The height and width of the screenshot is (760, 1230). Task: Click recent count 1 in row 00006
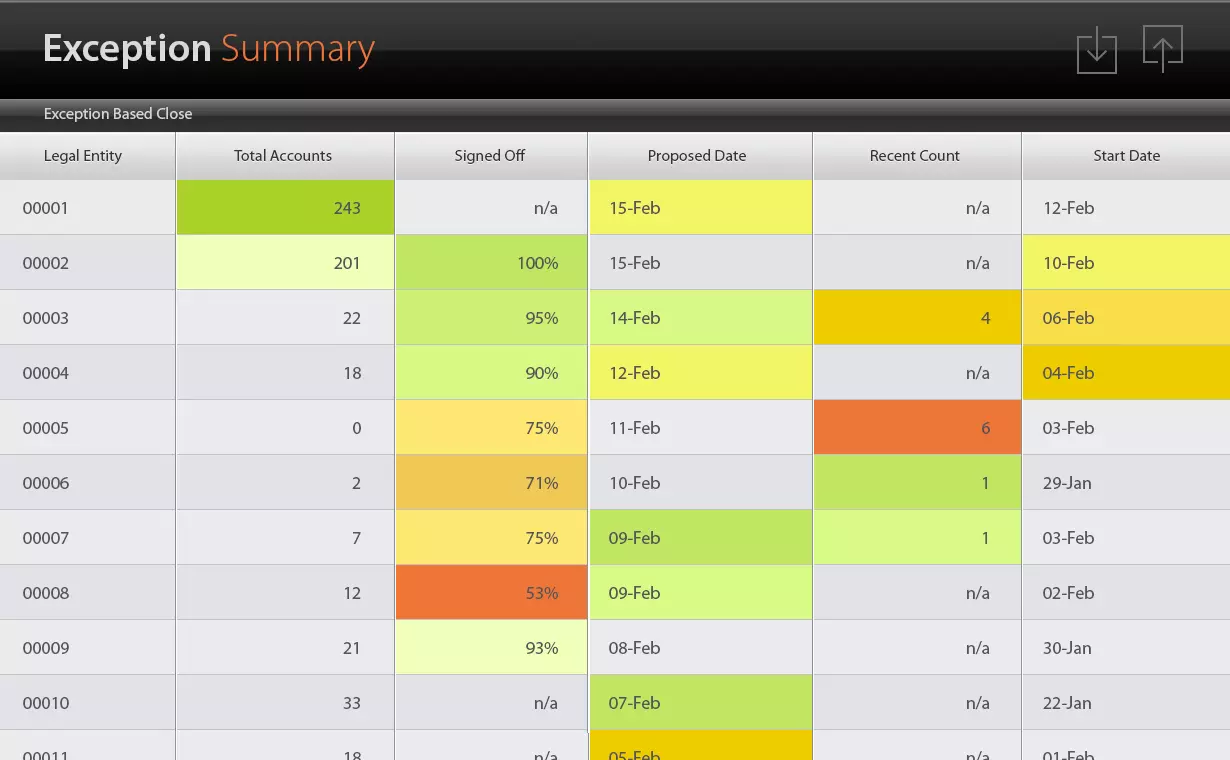(x=917, y=483)
